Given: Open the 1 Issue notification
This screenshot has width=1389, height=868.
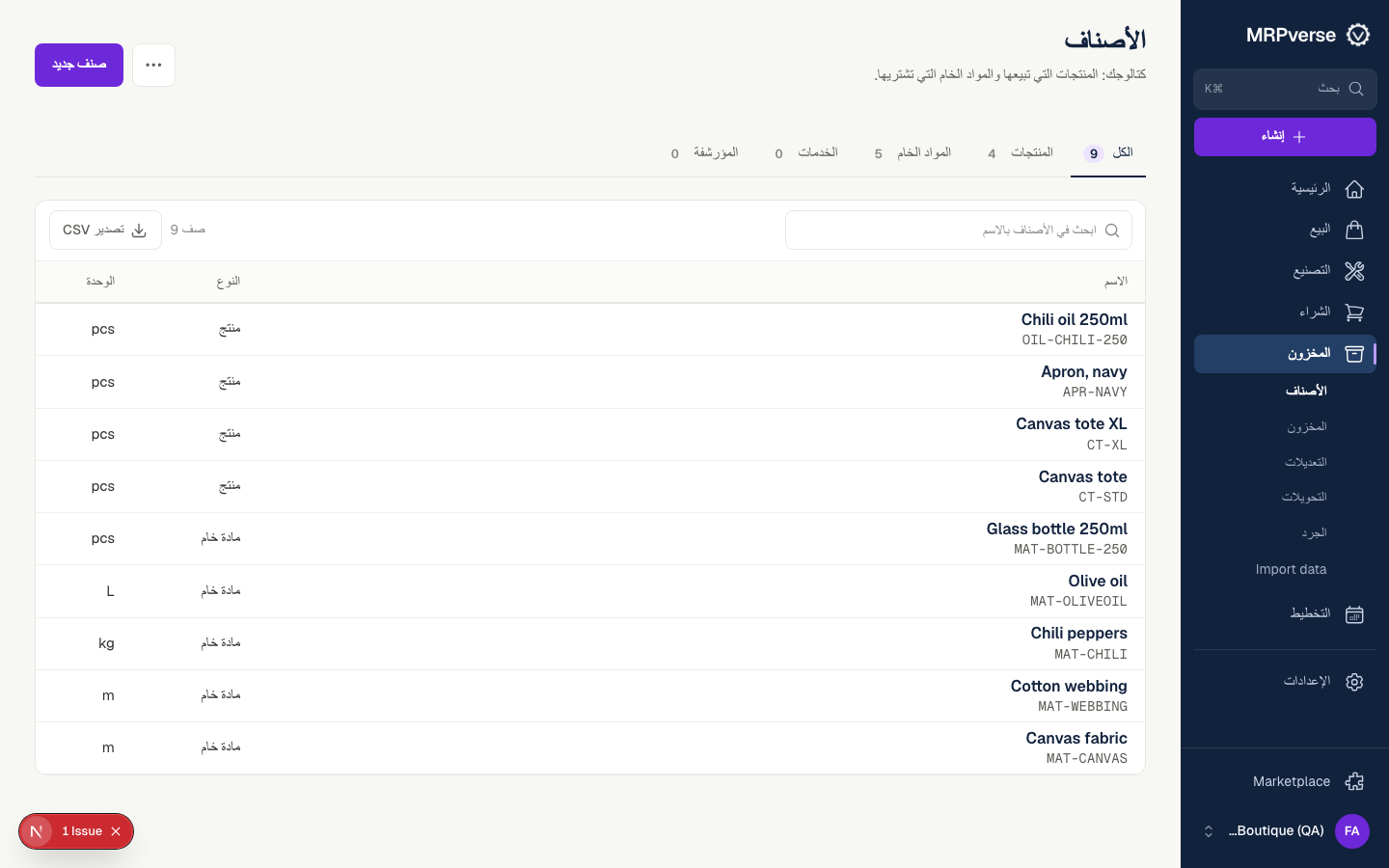Looking at the screenshot, I should pos(82,831).
